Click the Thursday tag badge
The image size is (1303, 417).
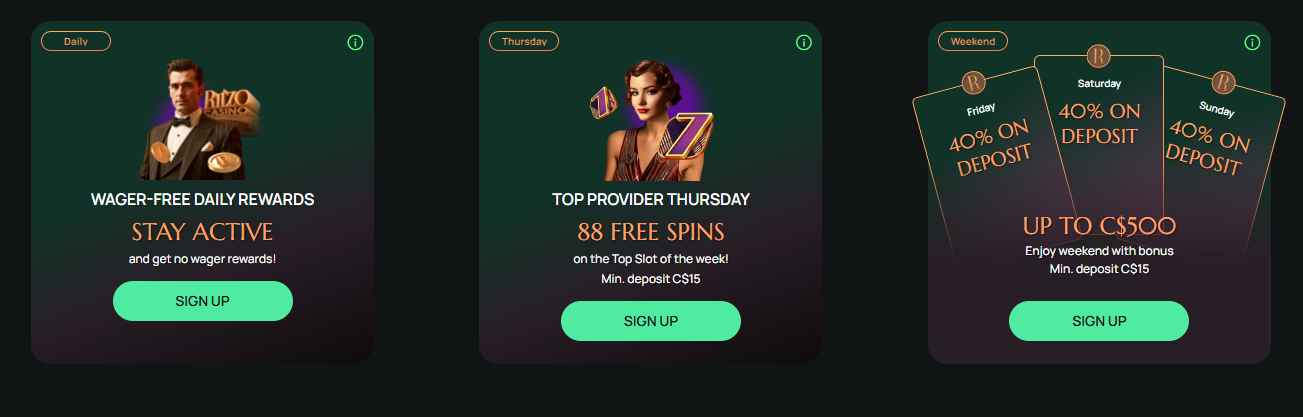(x=524, y=41)
